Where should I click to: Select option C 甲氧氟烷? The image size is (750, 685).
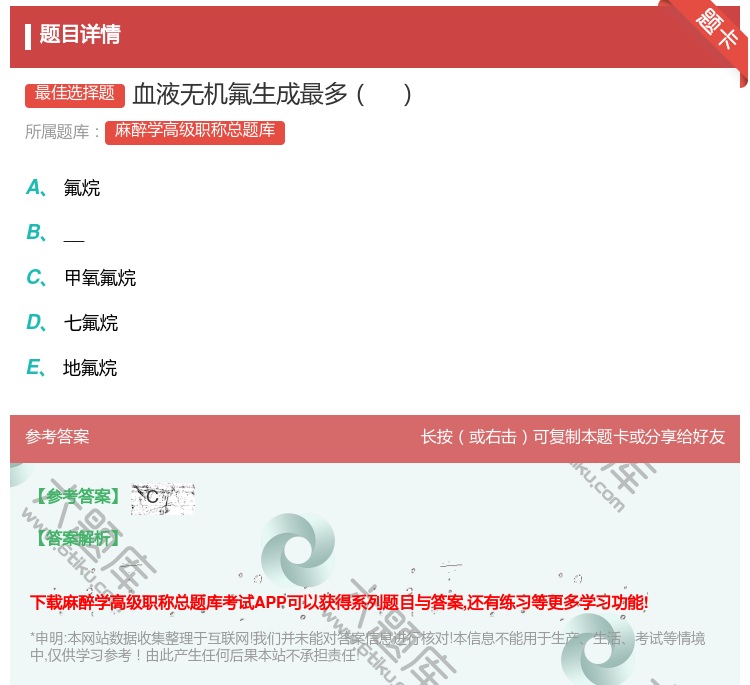[x=100, y=277]
